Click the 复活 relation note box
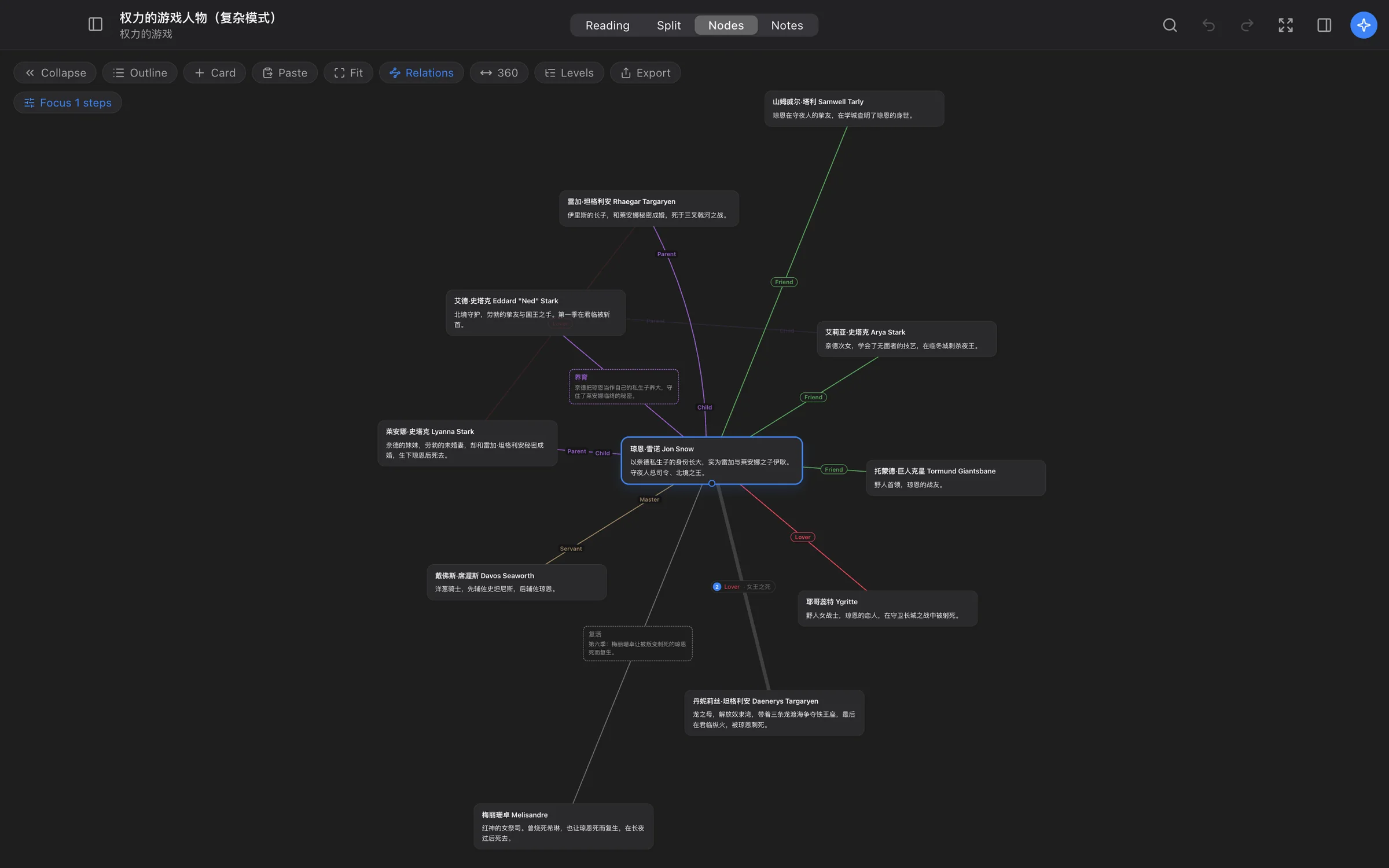 (x=637, y=643)
